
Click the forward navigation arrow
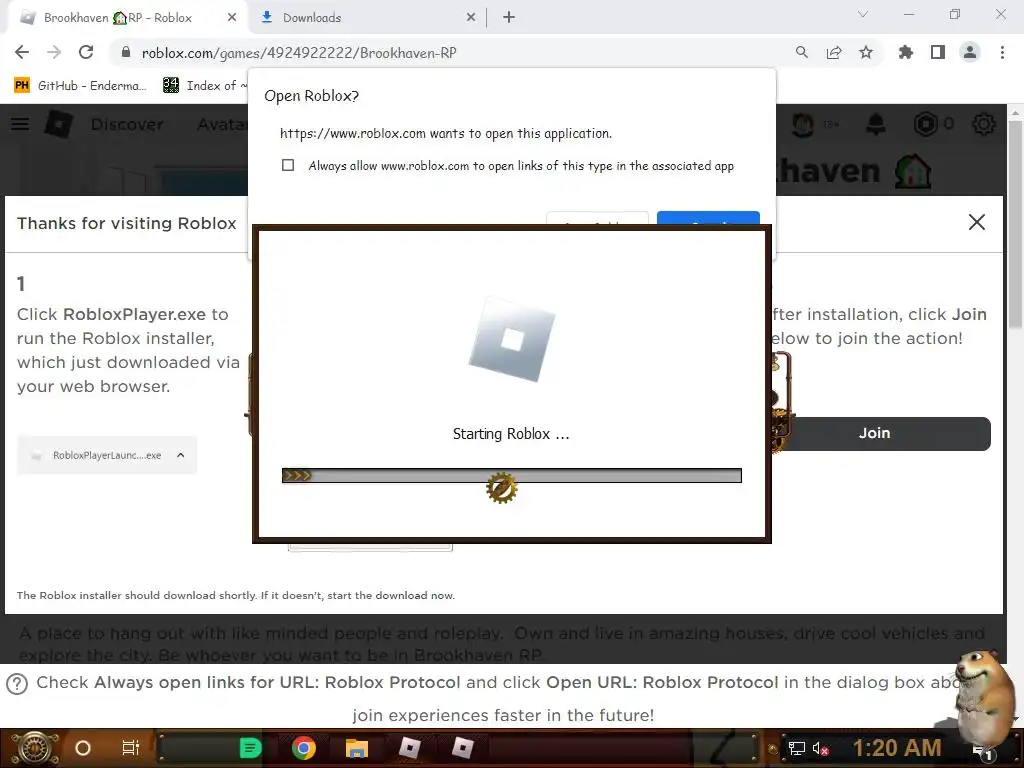(54, 52)
